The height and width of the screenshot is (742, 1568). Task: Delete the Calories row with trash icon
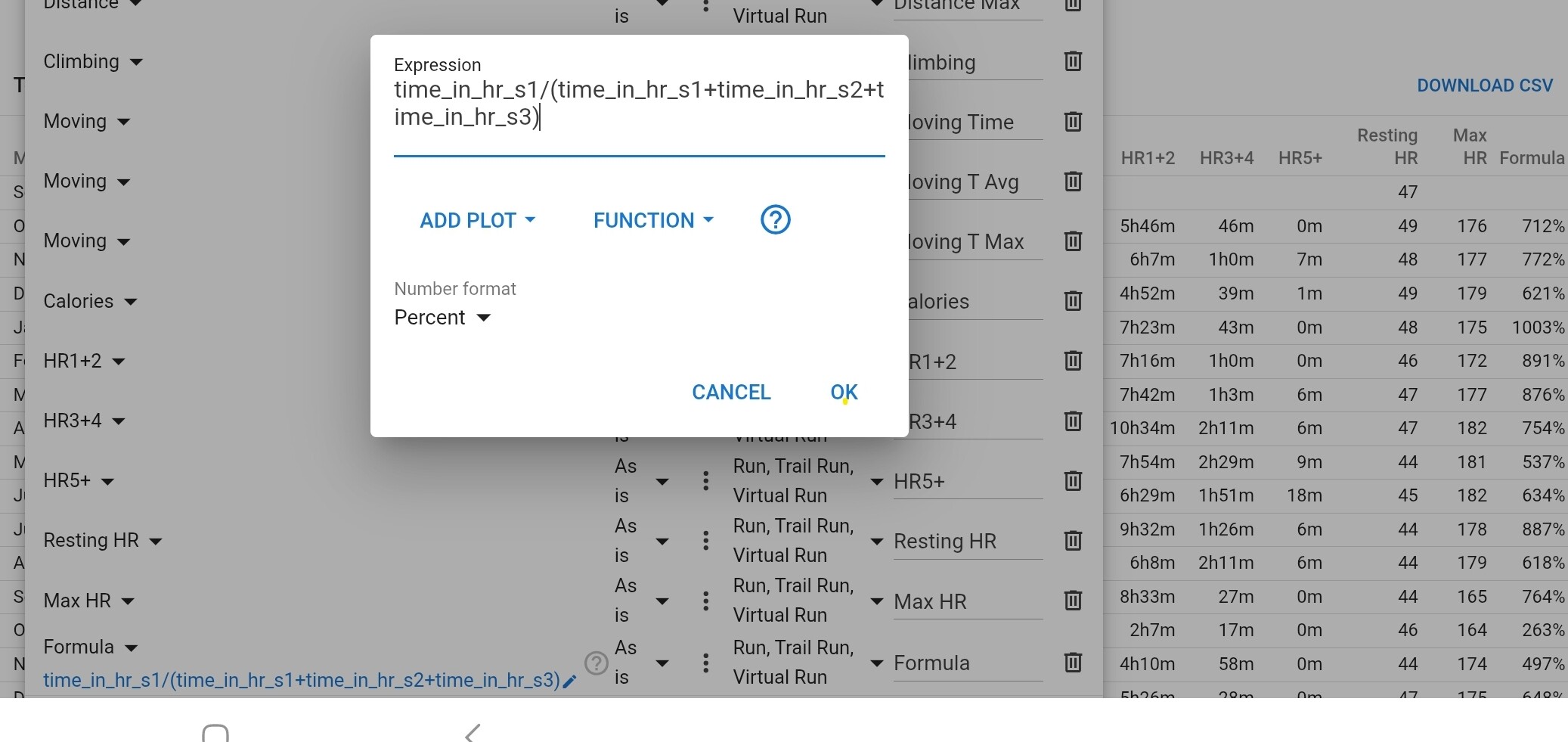coord(1072,301)
